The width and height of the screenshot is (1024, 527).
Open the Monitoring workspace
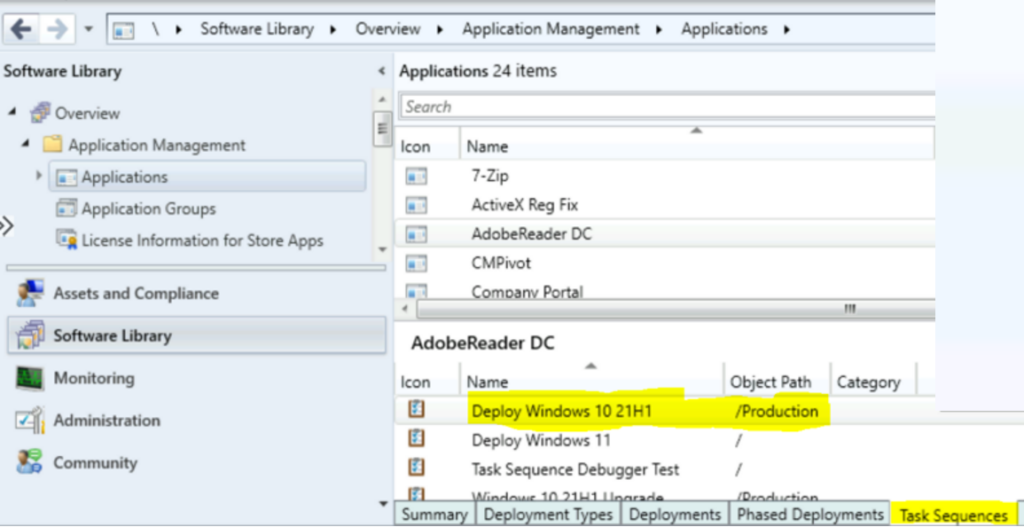coord(94,378)
